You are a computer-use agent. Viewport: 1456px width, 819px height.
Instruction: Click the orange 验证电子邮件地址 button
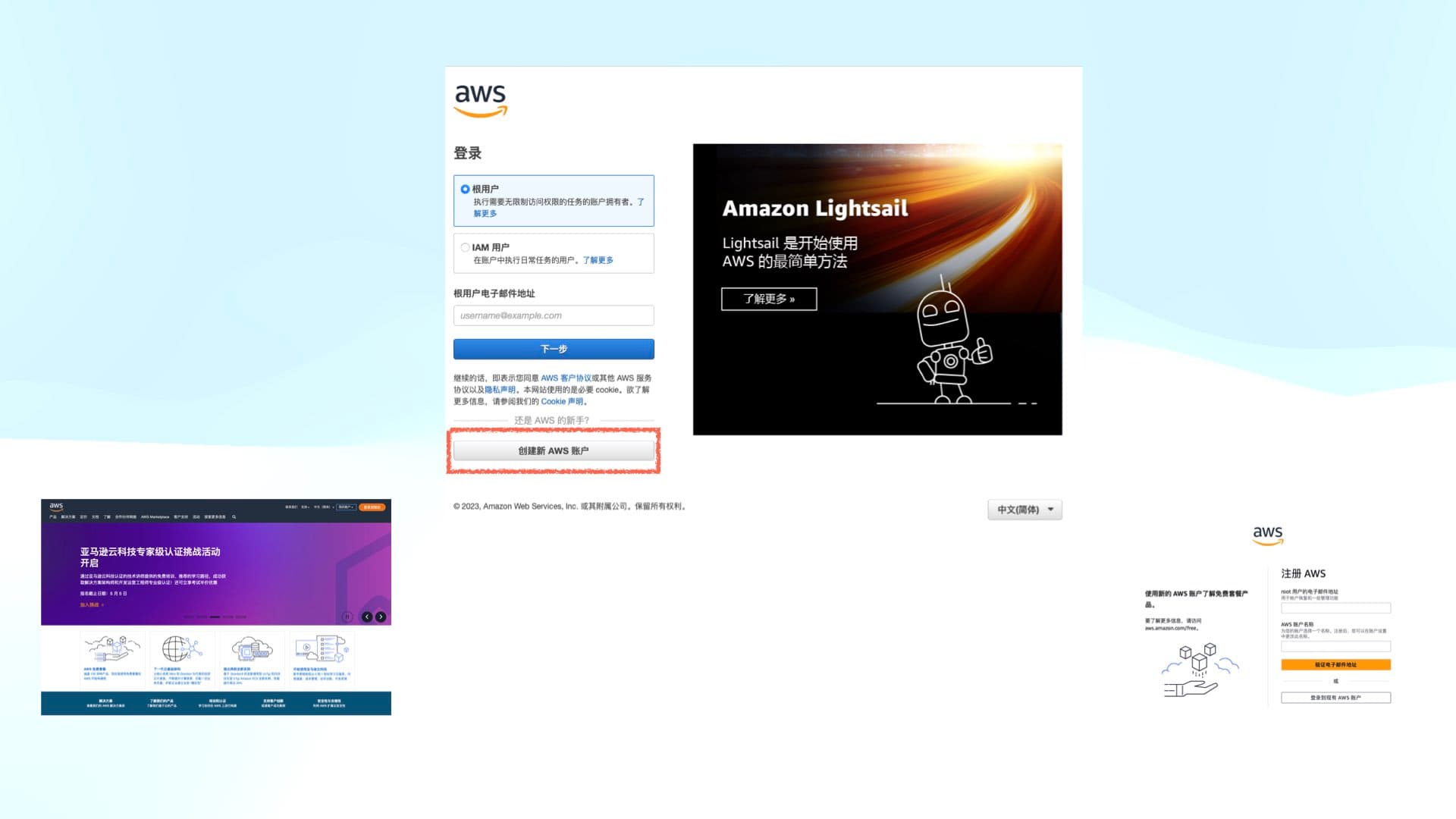pyautogui.click(x=1335, y=665)
